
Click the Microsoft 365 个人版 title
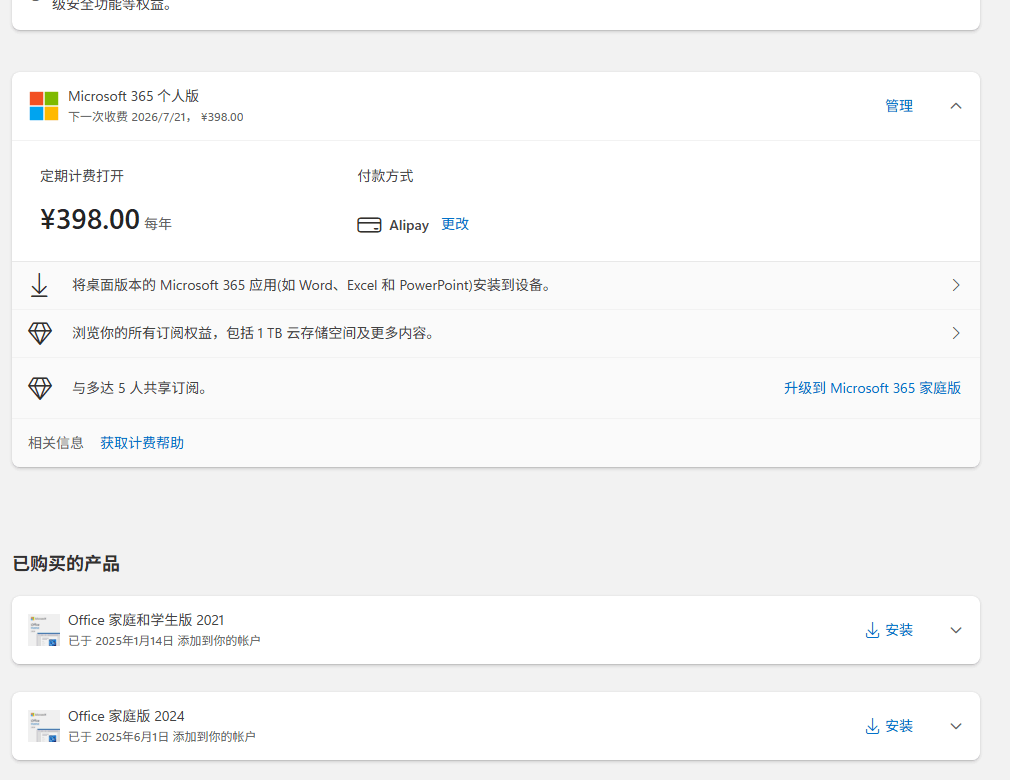point(133,96)
